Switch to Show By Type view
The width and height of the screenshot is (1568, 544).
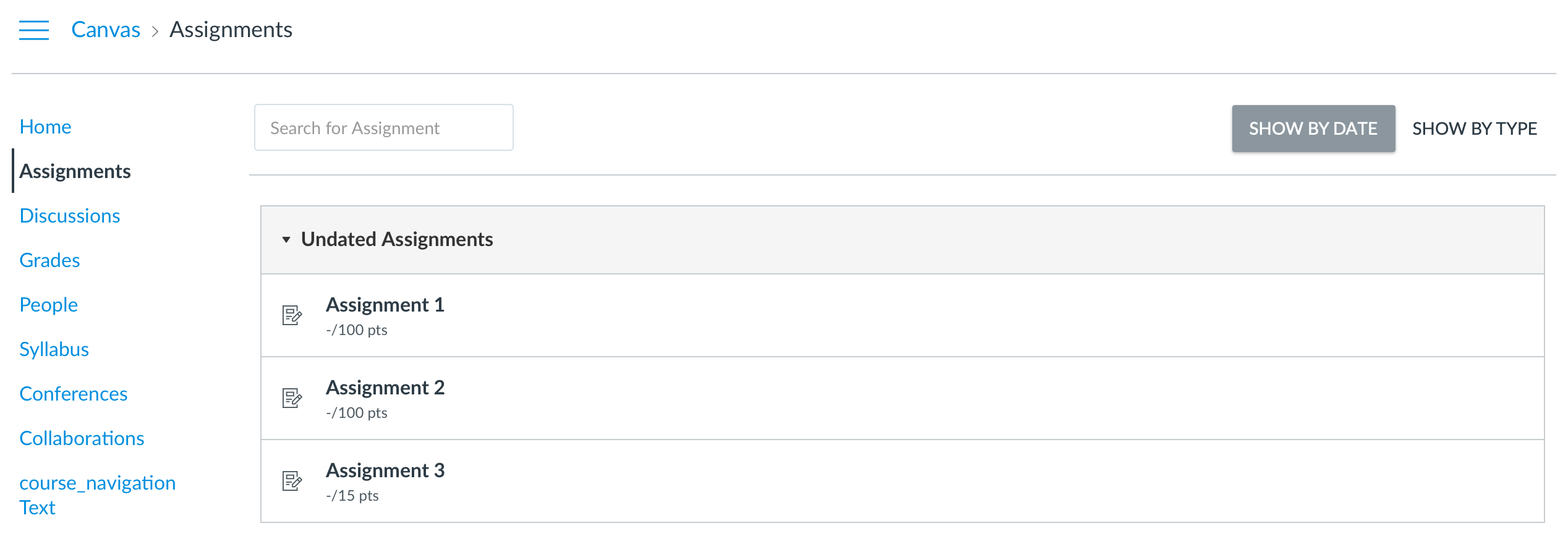pyautogui.click(x=1475, y=129)
